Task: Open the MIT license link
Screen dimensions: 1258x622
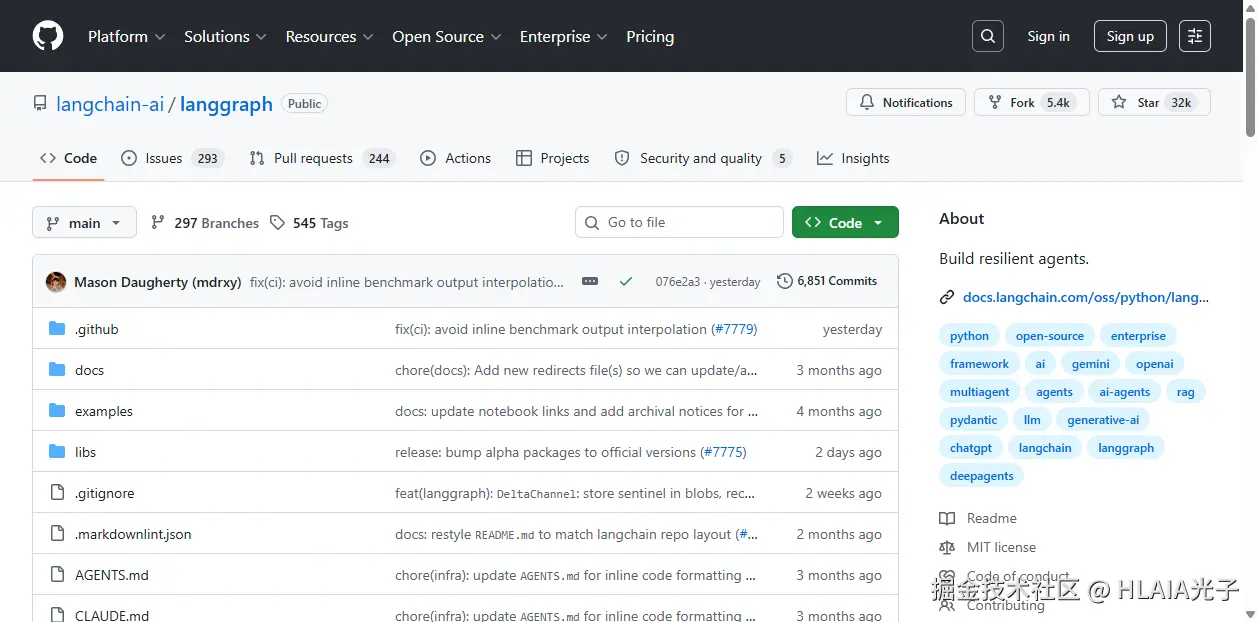Action: (1001, 547)
